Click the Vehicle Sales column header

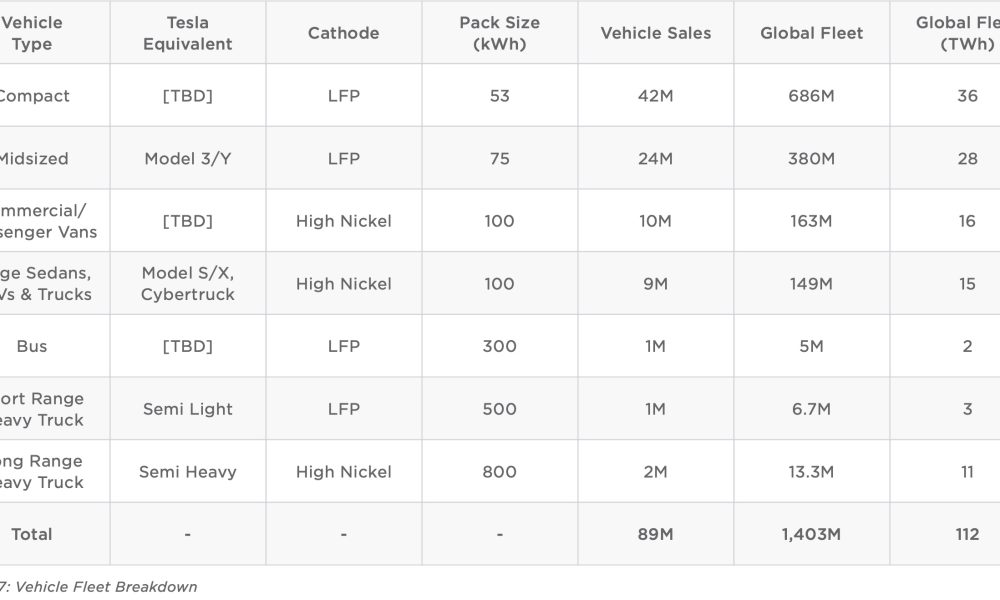[656, 33]
